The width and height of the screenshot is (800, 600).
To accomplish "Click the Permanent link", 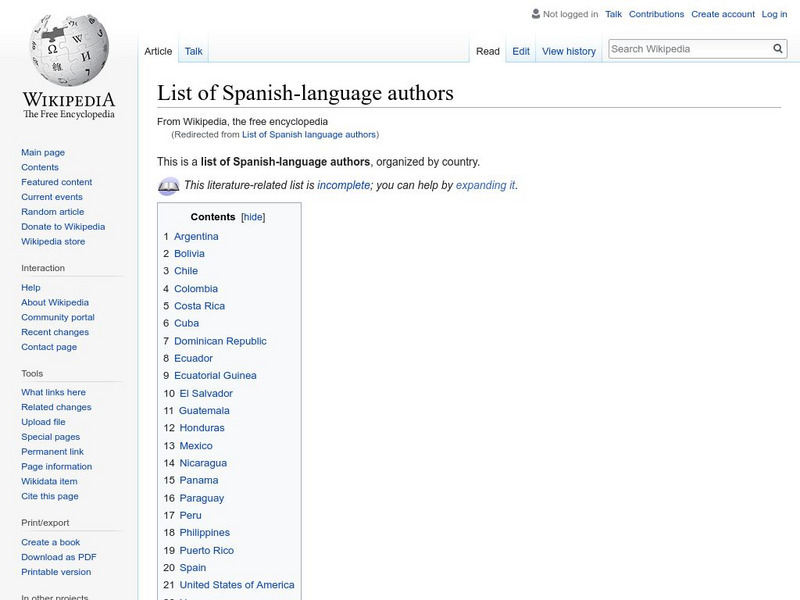I will [x=52, y=451].
